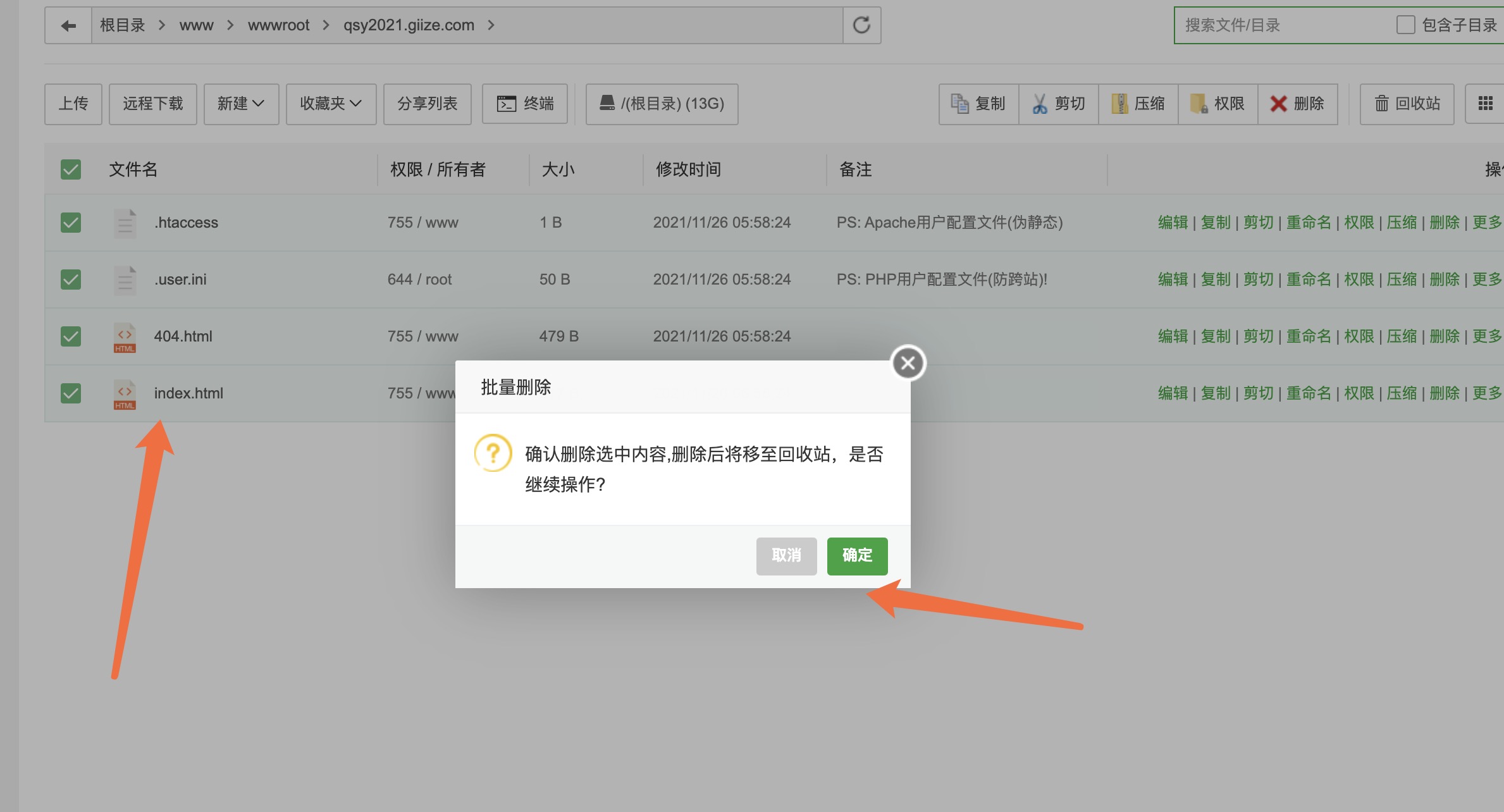Image resolution: width=1504 pixels, height=812 pixels.
Task: Sort by 大小 column header
Action: pos(558,169)
